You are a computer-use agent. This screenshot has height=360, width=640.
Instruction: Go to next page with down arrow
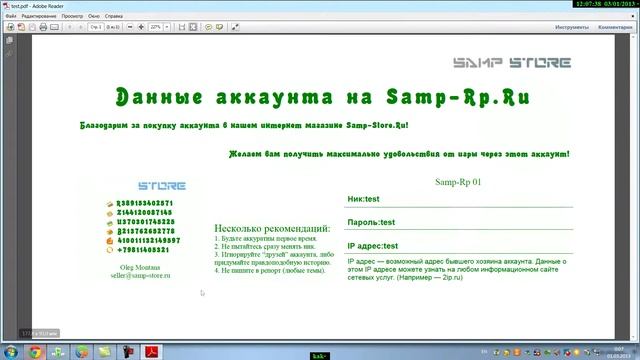coord(81,27)
